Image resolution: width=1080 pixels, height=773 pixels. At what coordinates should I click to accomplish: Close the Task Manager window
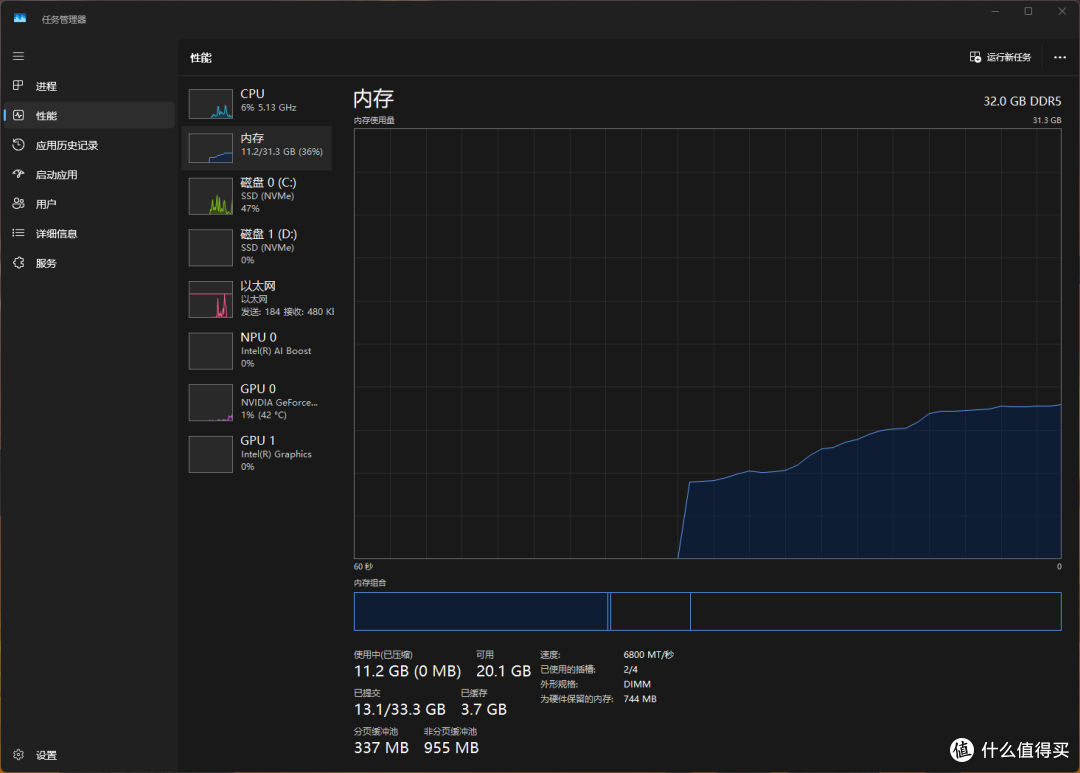[1062, 12]
